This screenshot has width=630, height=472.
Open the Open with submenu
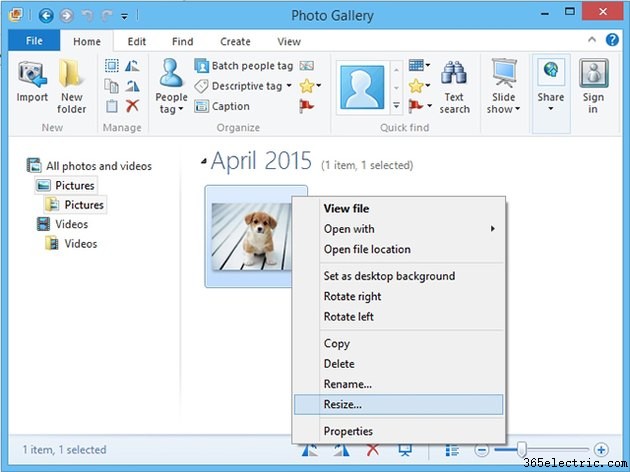coord(399,229)
